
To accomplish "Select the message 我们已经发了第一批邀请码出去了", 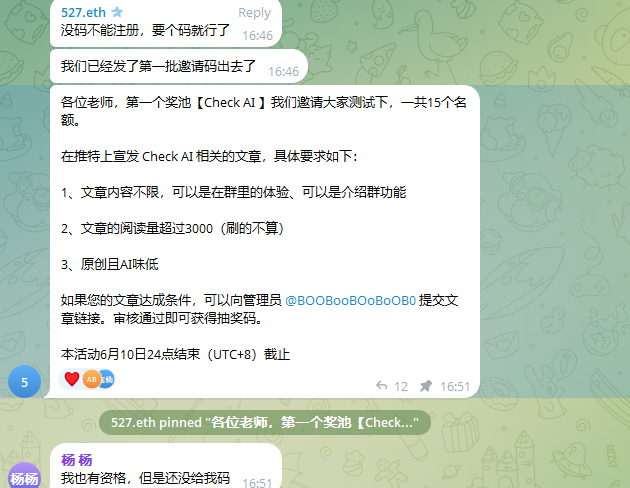I will pos(158,66).
